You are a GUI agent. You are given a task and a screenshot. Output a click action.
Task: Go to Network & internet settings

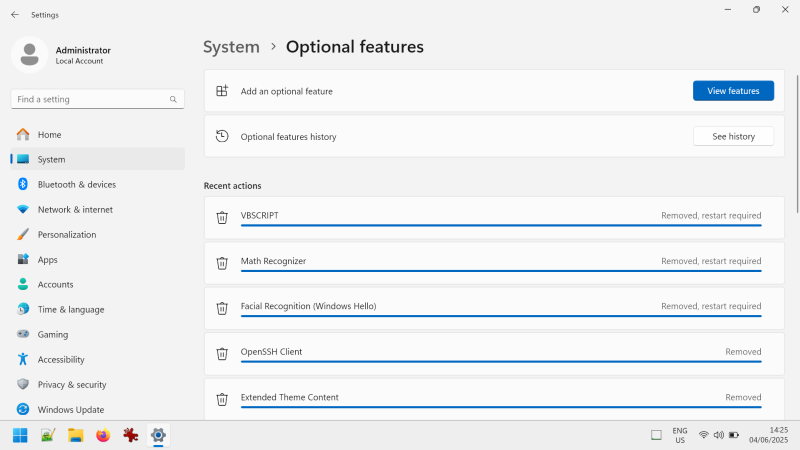75,210
